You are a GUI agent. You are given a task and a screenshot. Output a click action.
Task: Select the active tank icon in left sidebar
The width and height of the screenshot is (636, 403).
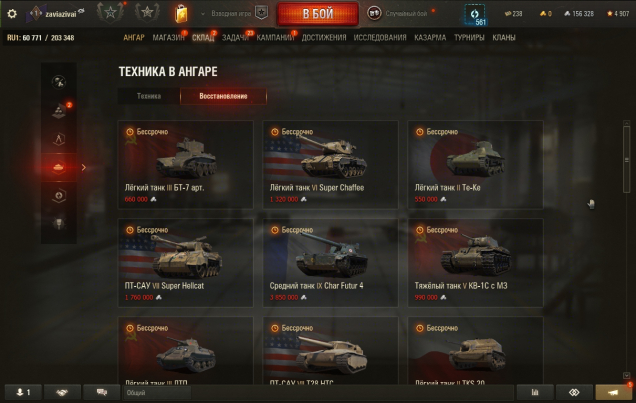click(59, 167)
